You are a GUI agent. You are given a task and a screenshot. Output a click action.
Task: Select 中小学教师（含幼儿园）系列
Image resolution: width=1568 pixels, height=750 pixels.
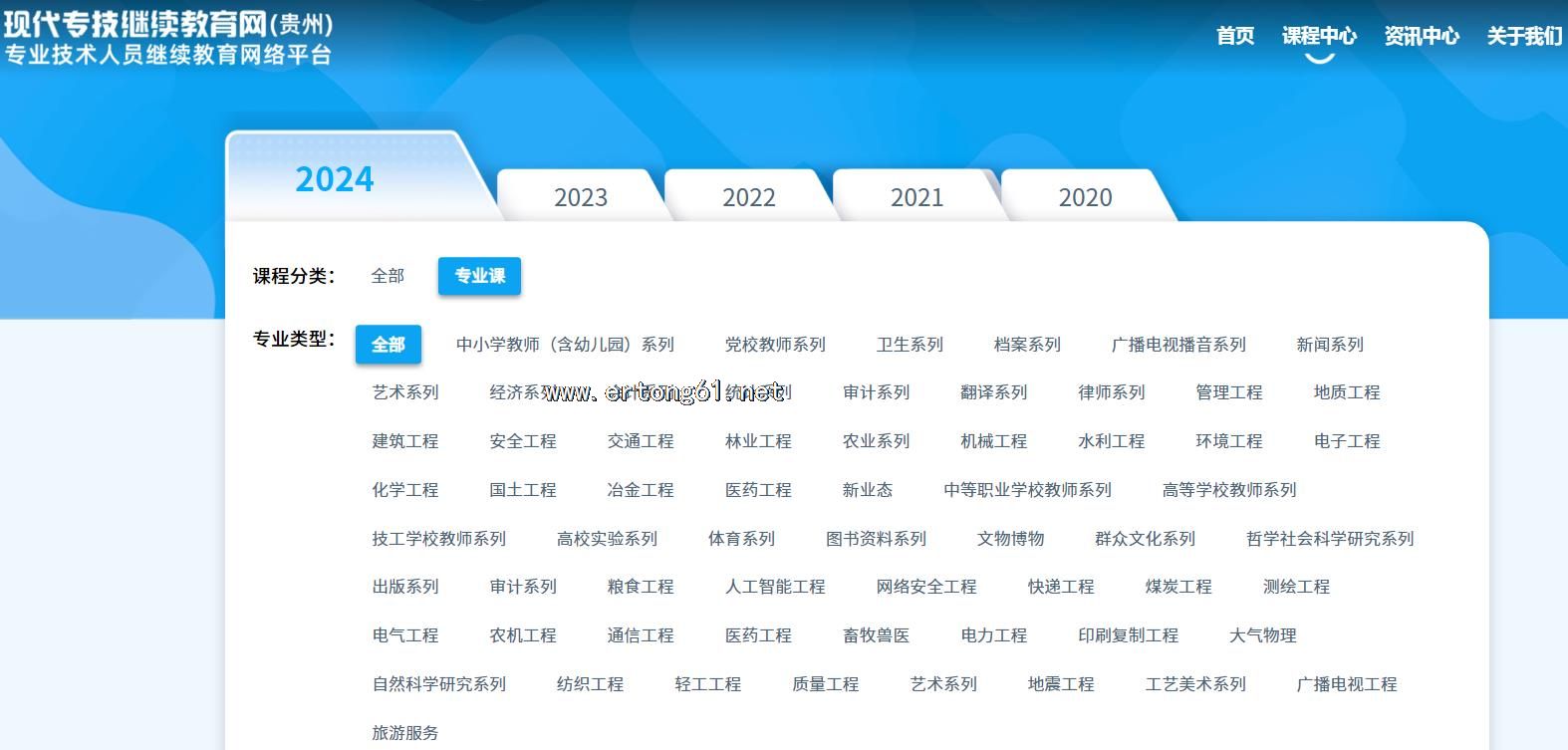click(x=565, y=345)
